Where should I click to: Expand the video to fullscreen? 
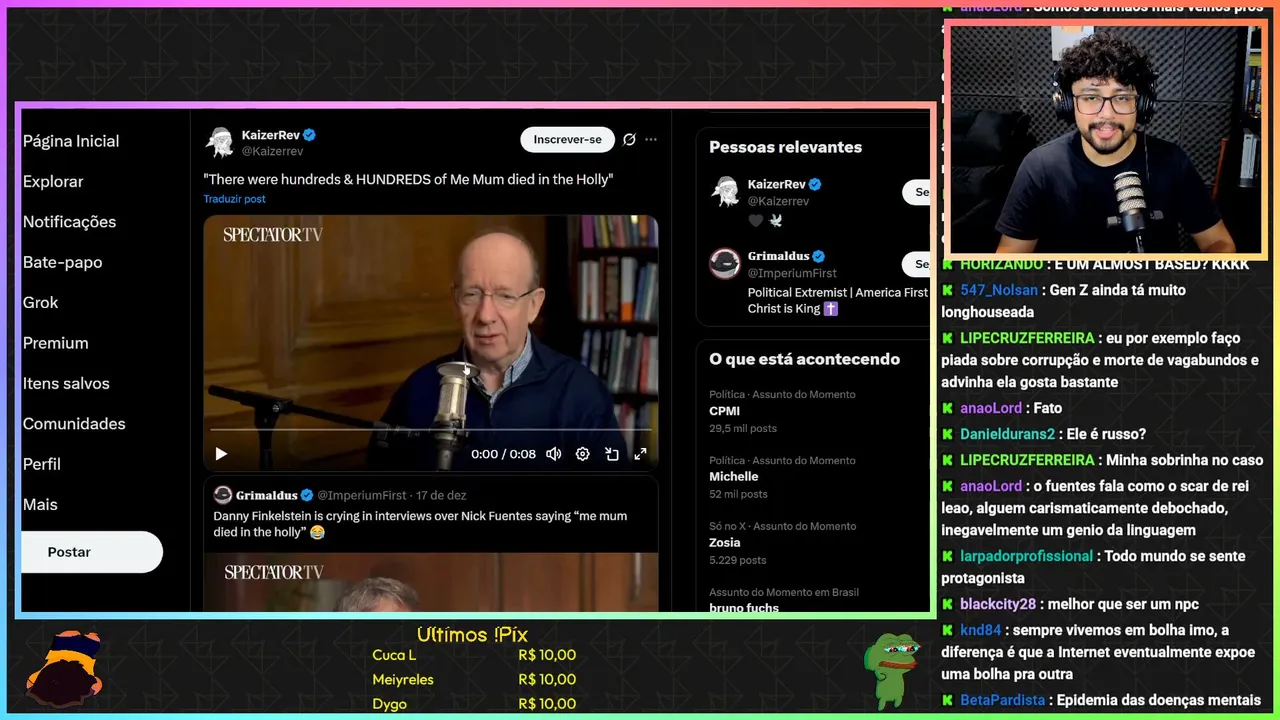640,454
